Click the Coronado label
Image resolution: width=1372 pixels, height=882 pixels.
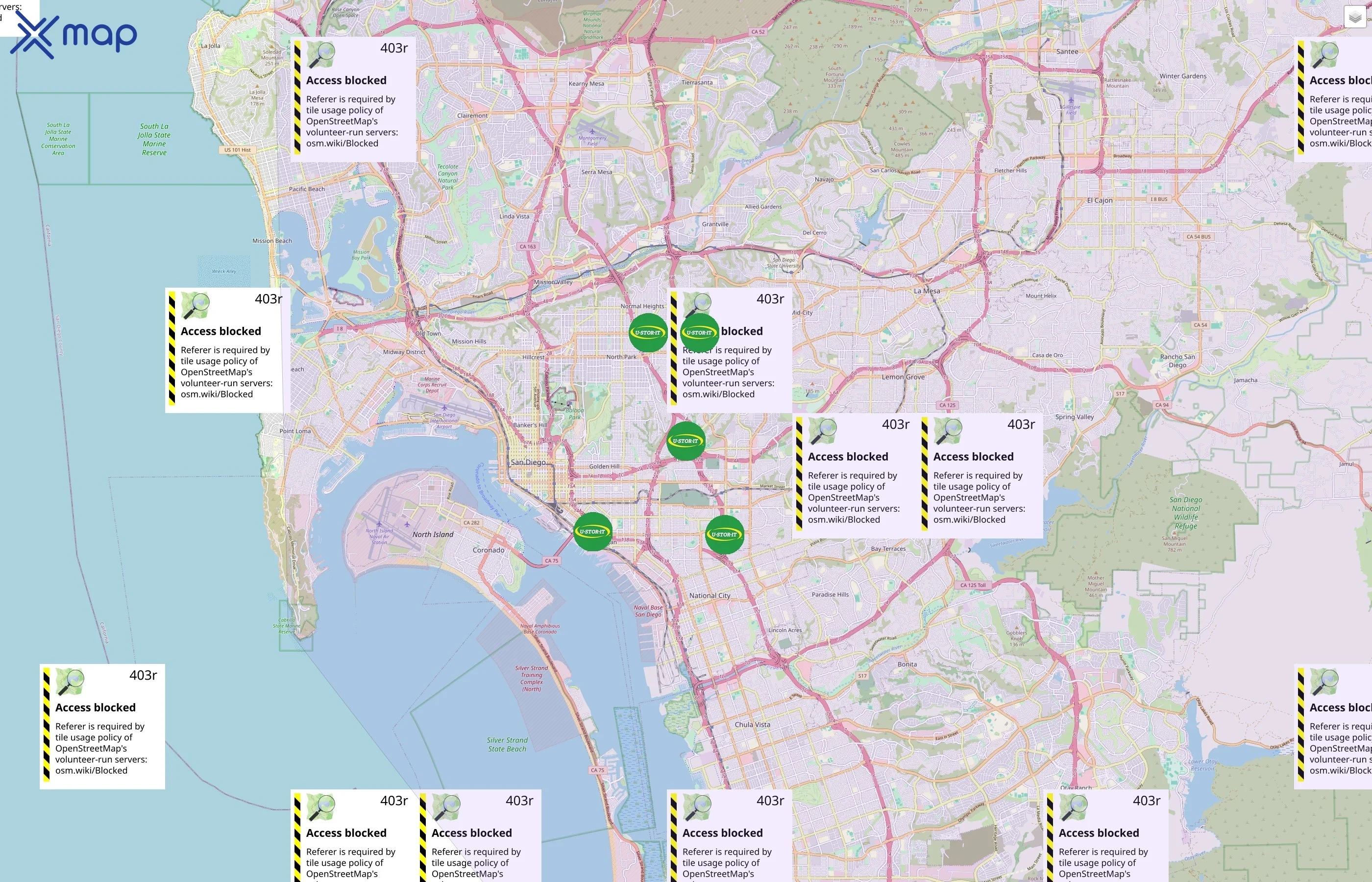pos(489,550)
